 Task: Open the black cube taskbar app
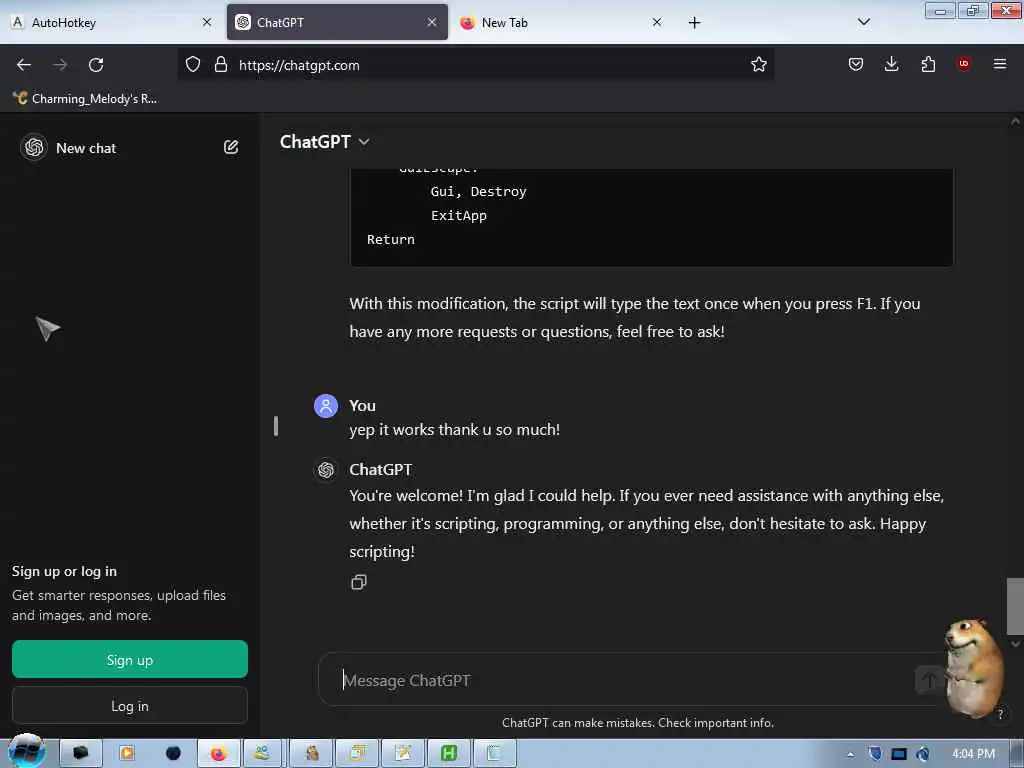coord(81,753)
